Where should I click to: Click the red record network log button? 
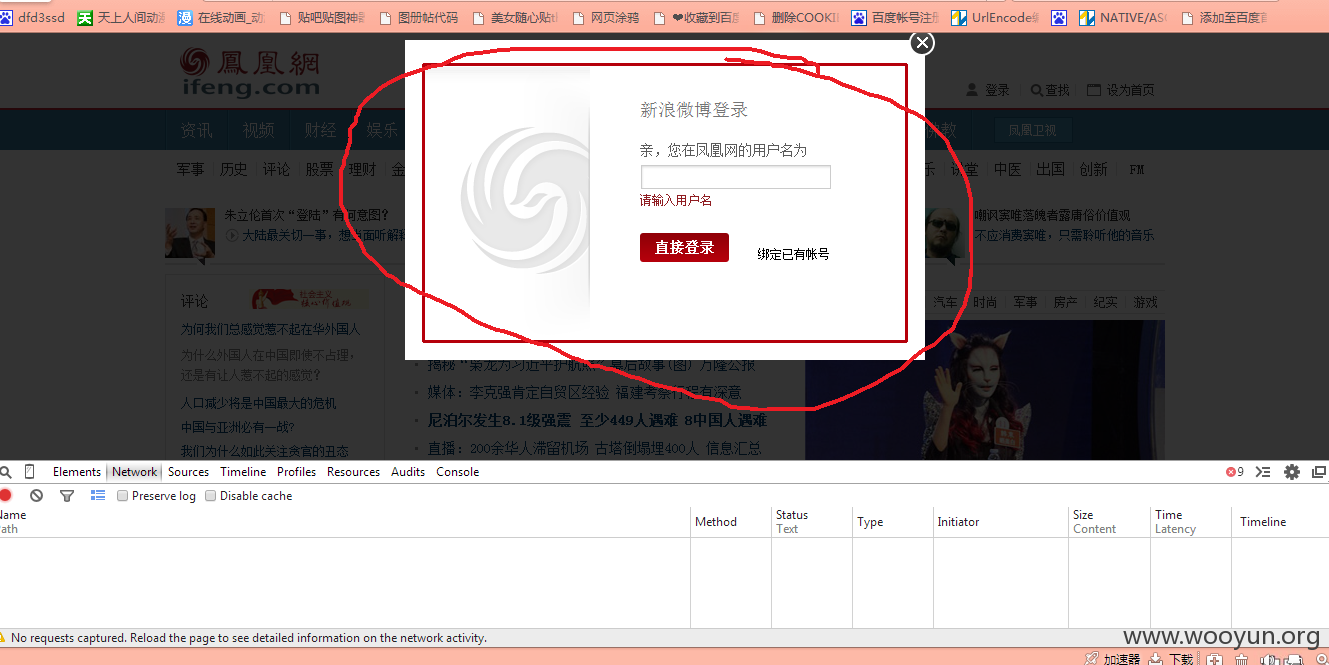5,495
